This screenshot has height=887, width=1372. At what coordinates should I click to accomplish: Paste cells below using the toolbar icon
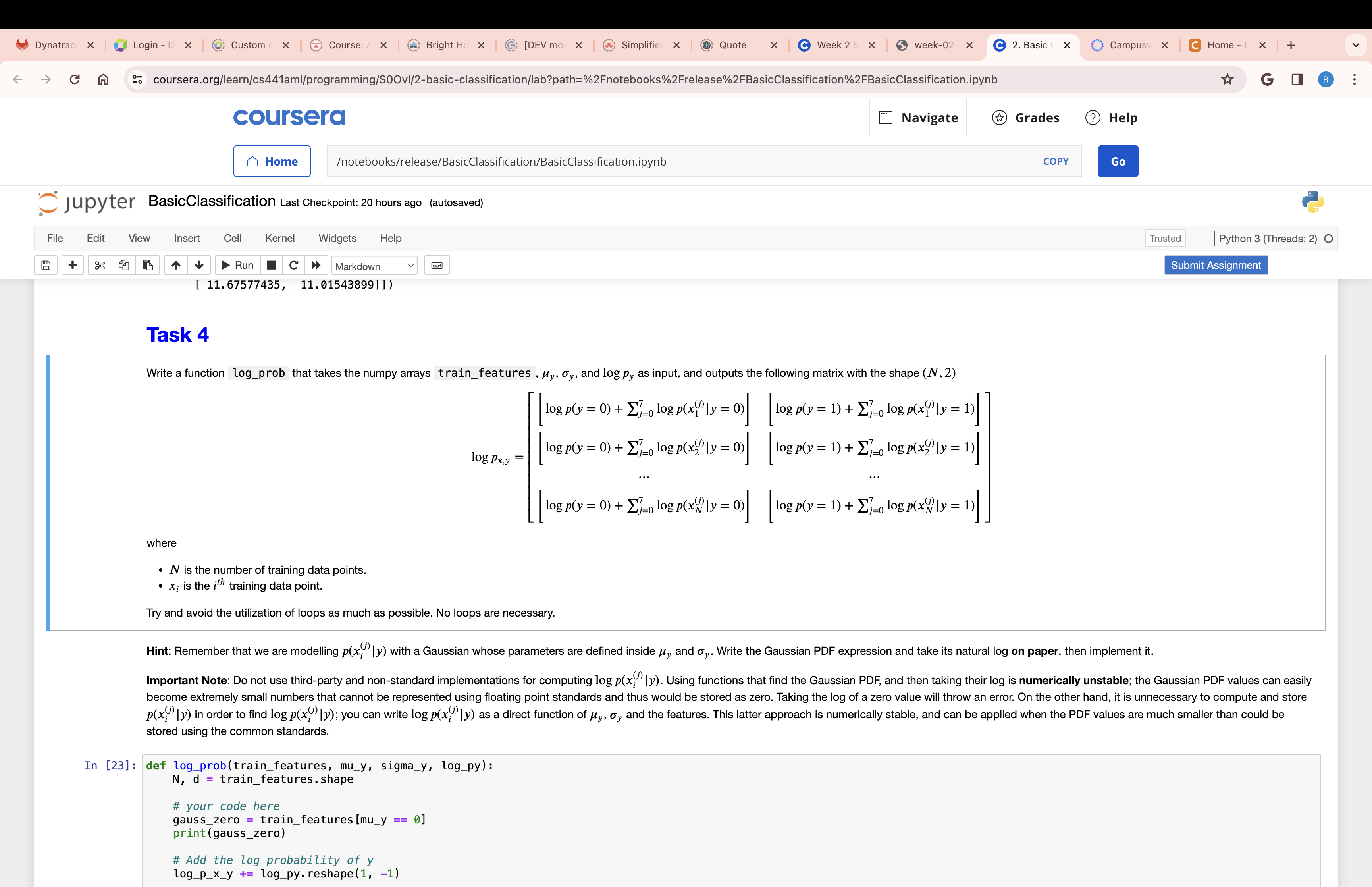coord(148,265)
